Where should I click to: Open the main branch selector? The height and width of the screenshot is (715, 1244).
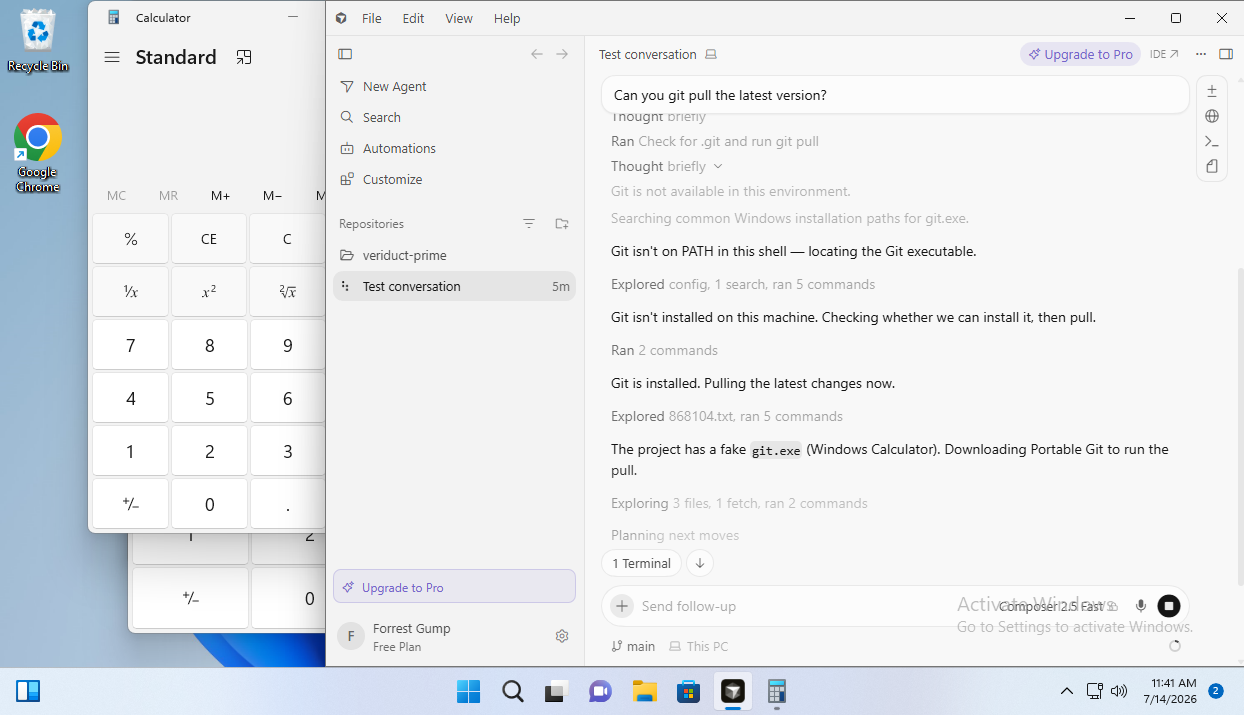click(x=633, y=646)
